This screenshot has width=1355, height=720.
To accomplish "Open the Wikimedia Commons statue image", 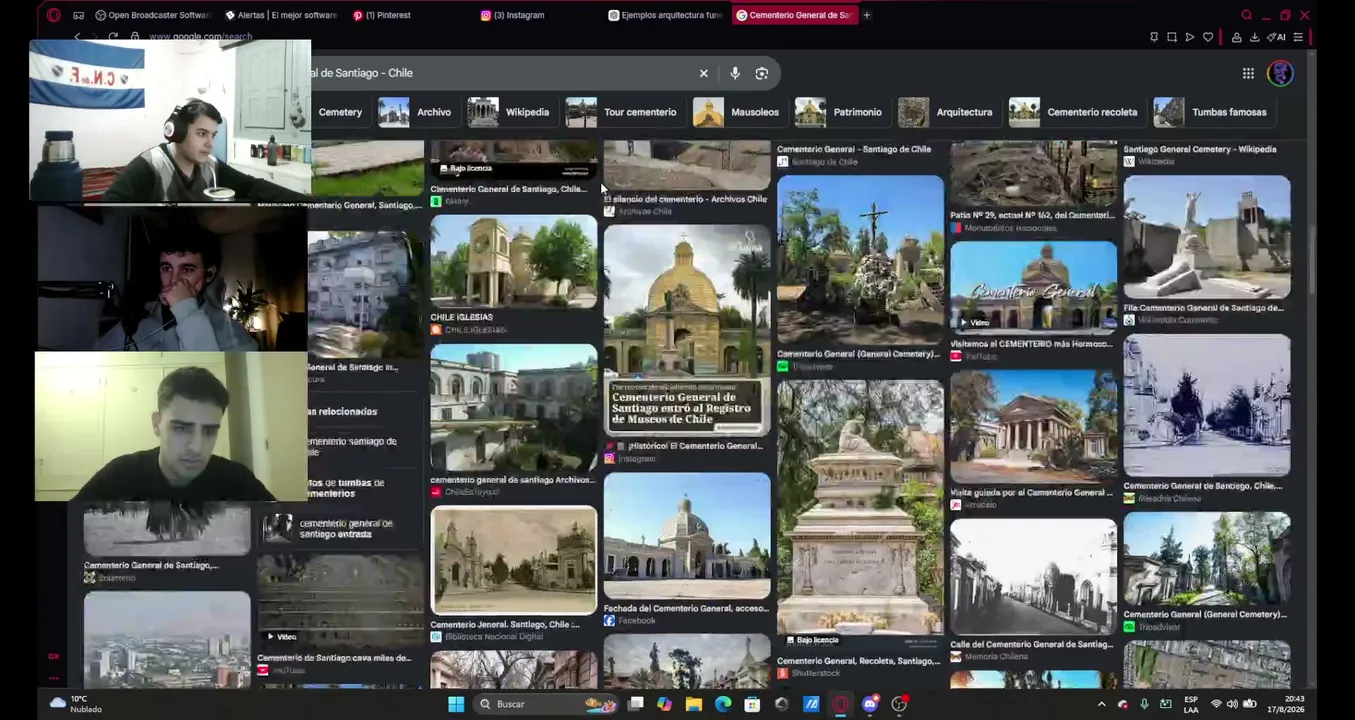I will click(1207, 238).
